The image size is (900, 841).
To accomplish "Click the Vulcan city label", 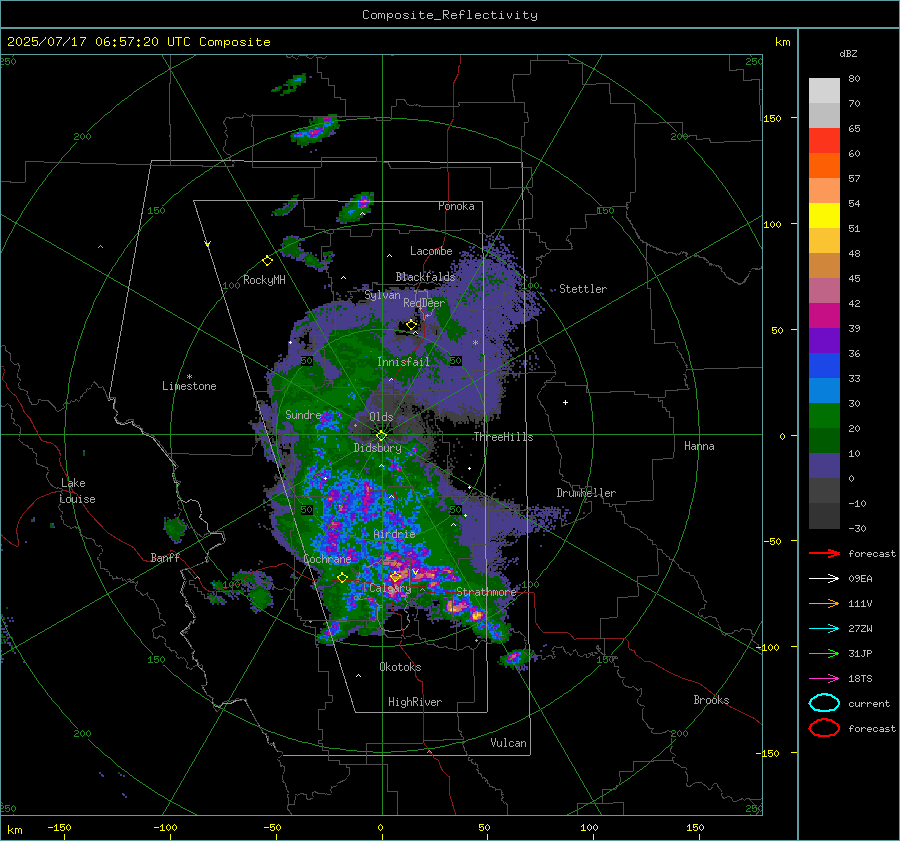I will click(508, 743).
